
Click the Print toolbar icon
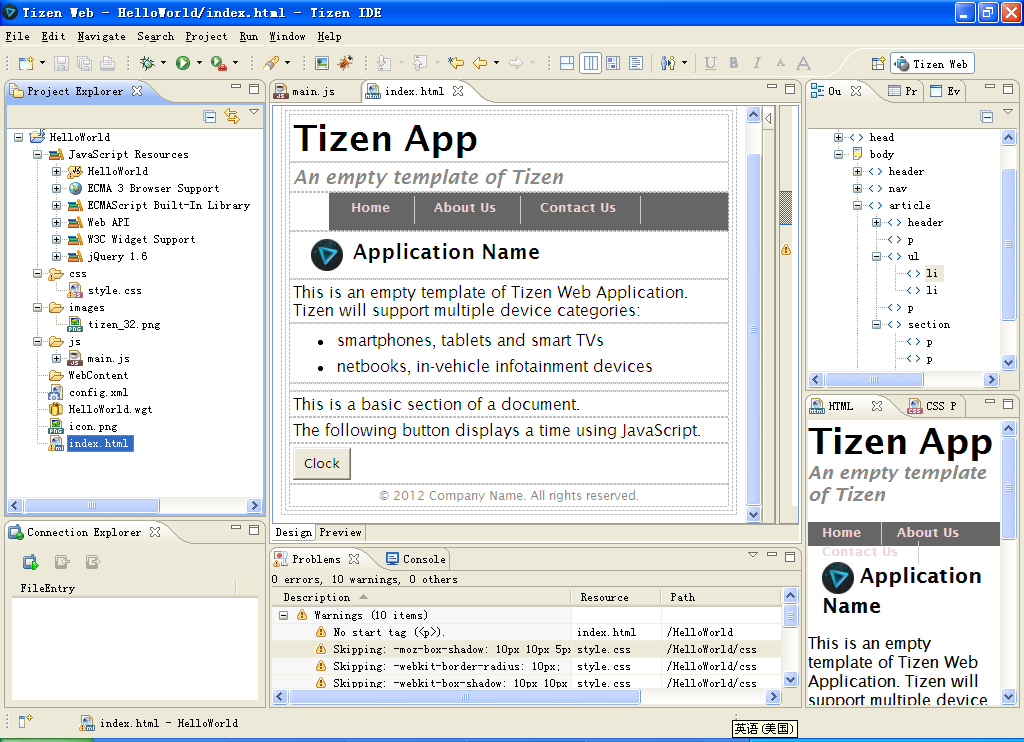(108, 63)
